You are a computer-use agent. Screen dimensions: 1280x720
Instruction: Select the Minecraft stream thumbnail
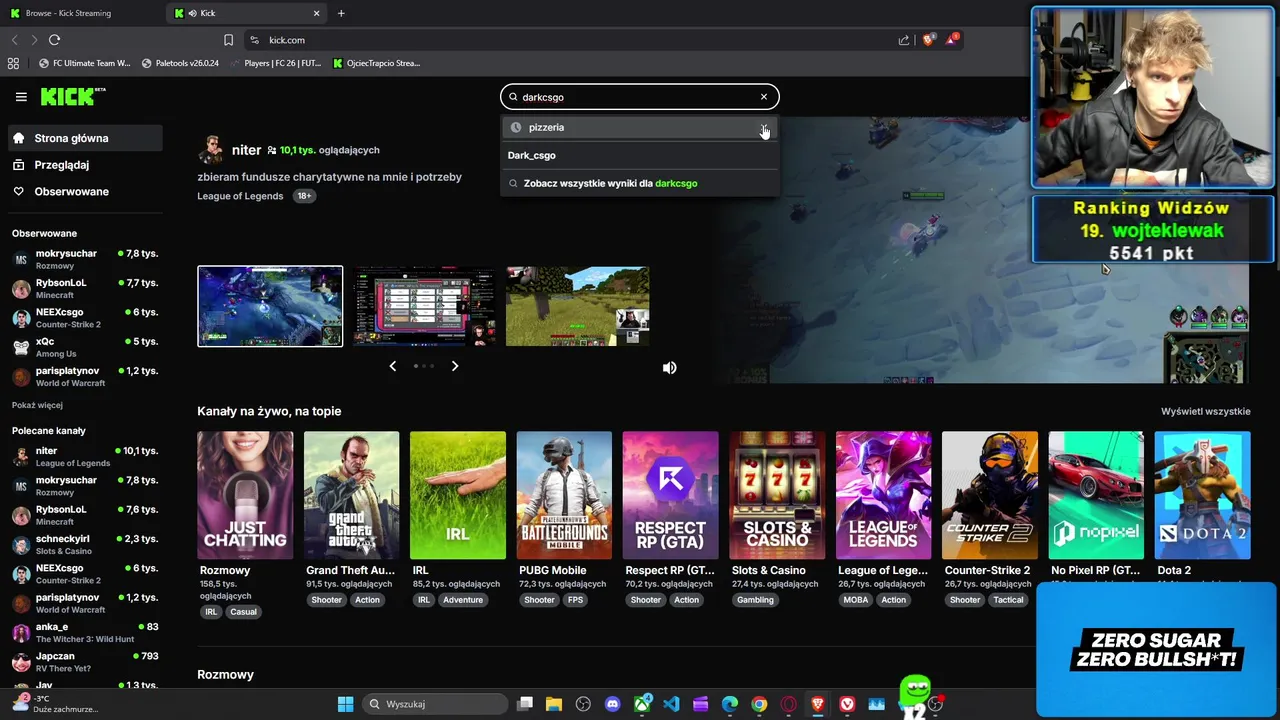point(577,306)
